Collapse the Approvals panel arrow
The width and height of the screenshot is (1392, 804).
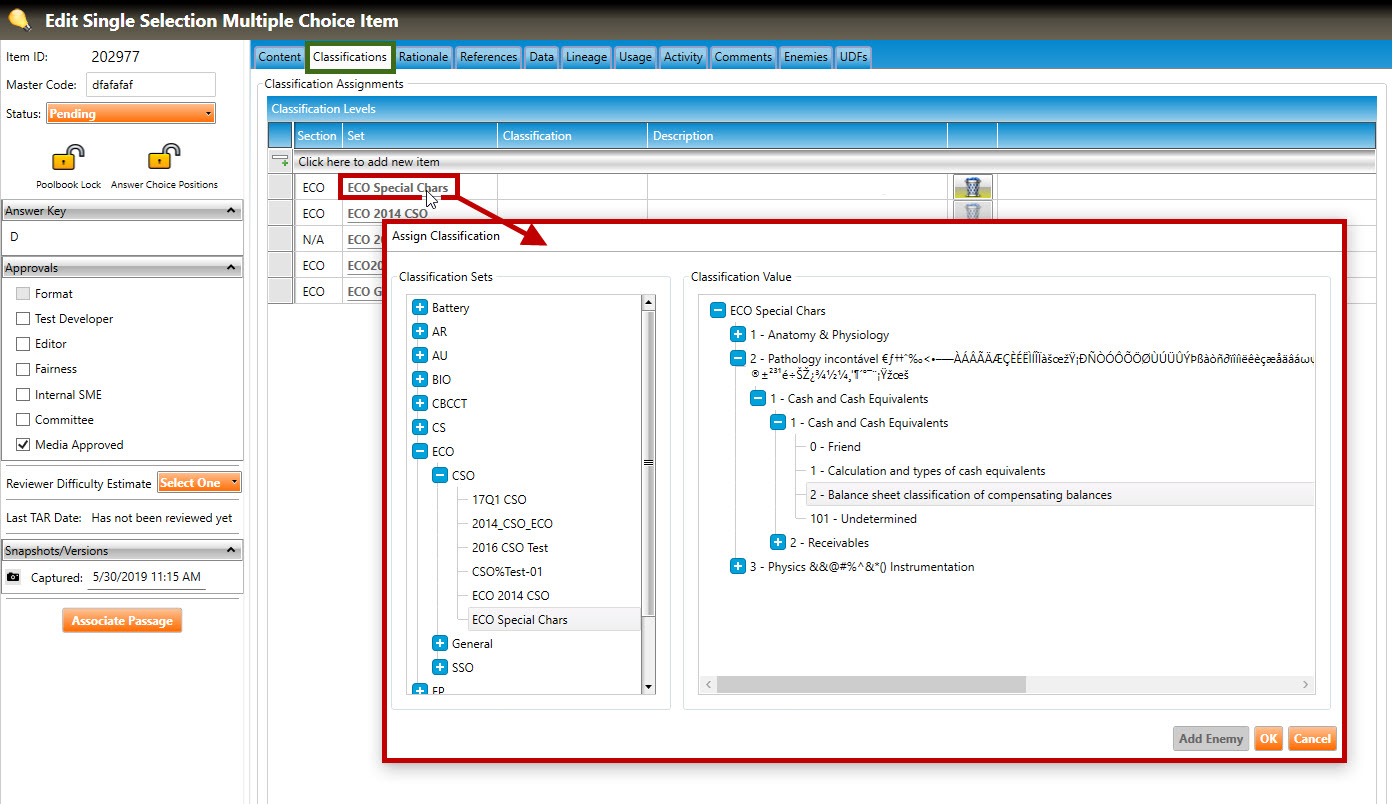[x=231, y=268]
